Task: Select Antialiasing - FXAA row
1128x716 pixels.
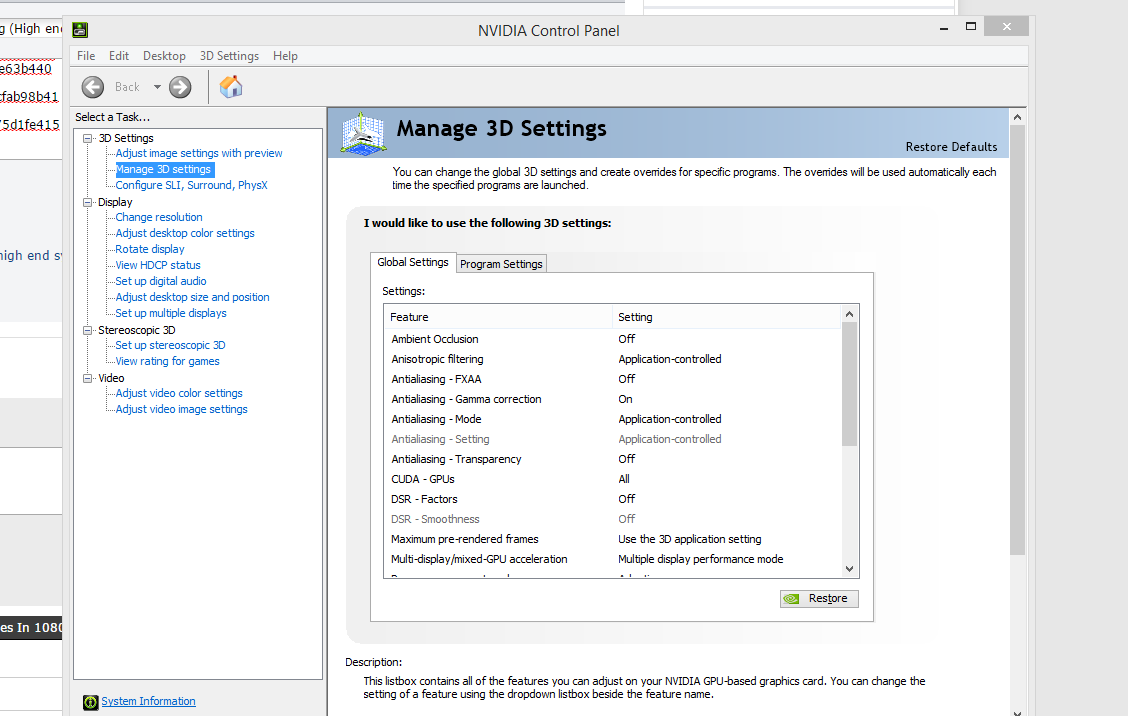Action: [612, 379]
